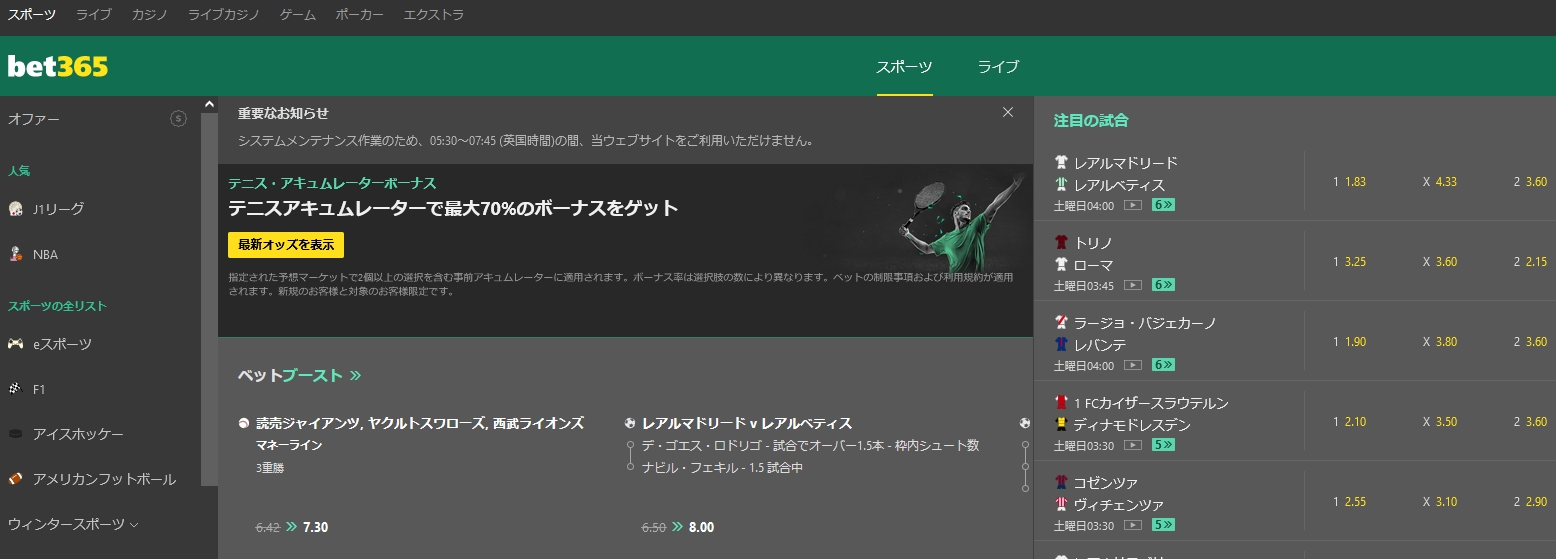Click the ローマ team shirt icon
This screenshot has width=1556, height=559.
(1062, 265)
